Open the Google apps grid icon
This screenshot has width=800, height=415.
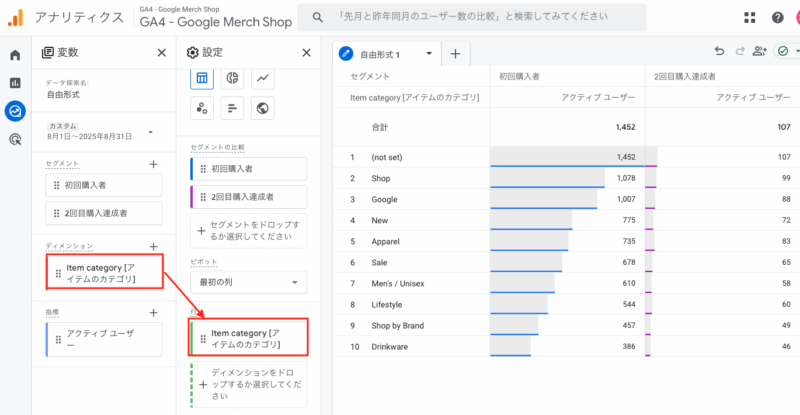coord(750,17)
